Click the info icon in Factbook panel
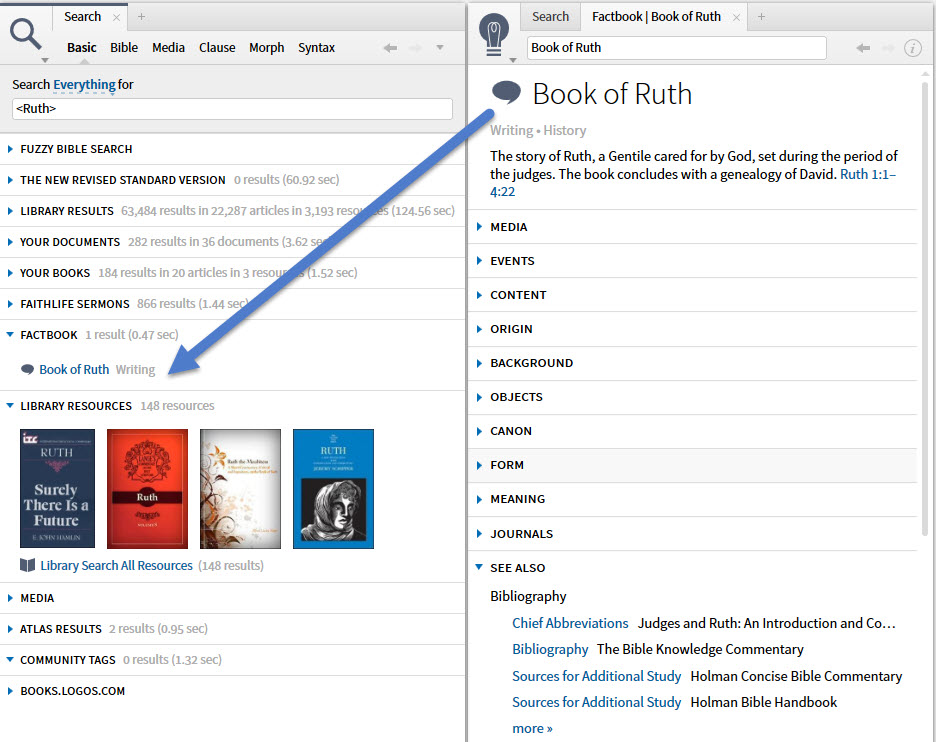Screen dimensions: 936x742 click(913, 48)
